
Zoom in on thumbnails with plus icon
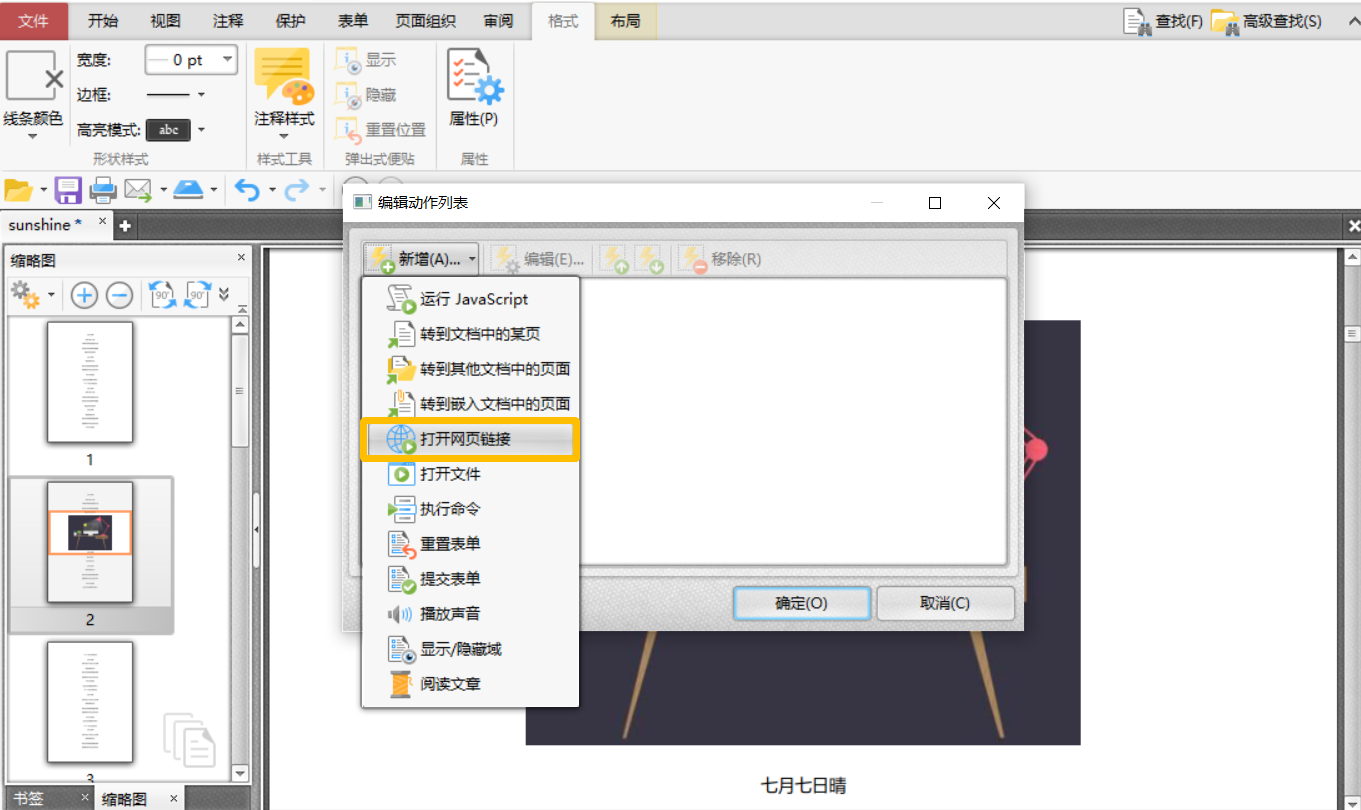tap(84, 294)
